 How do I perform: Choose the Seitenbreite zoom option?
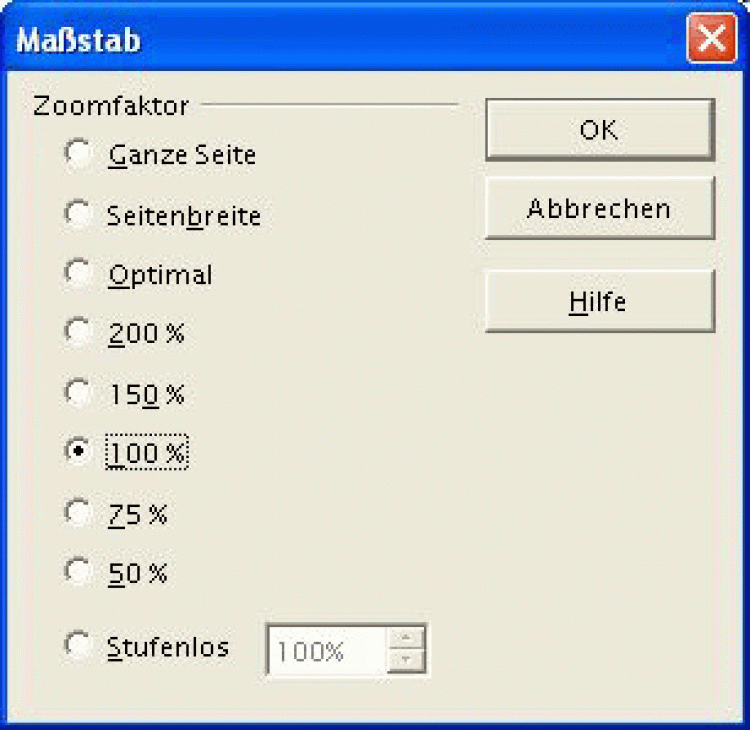77,213
